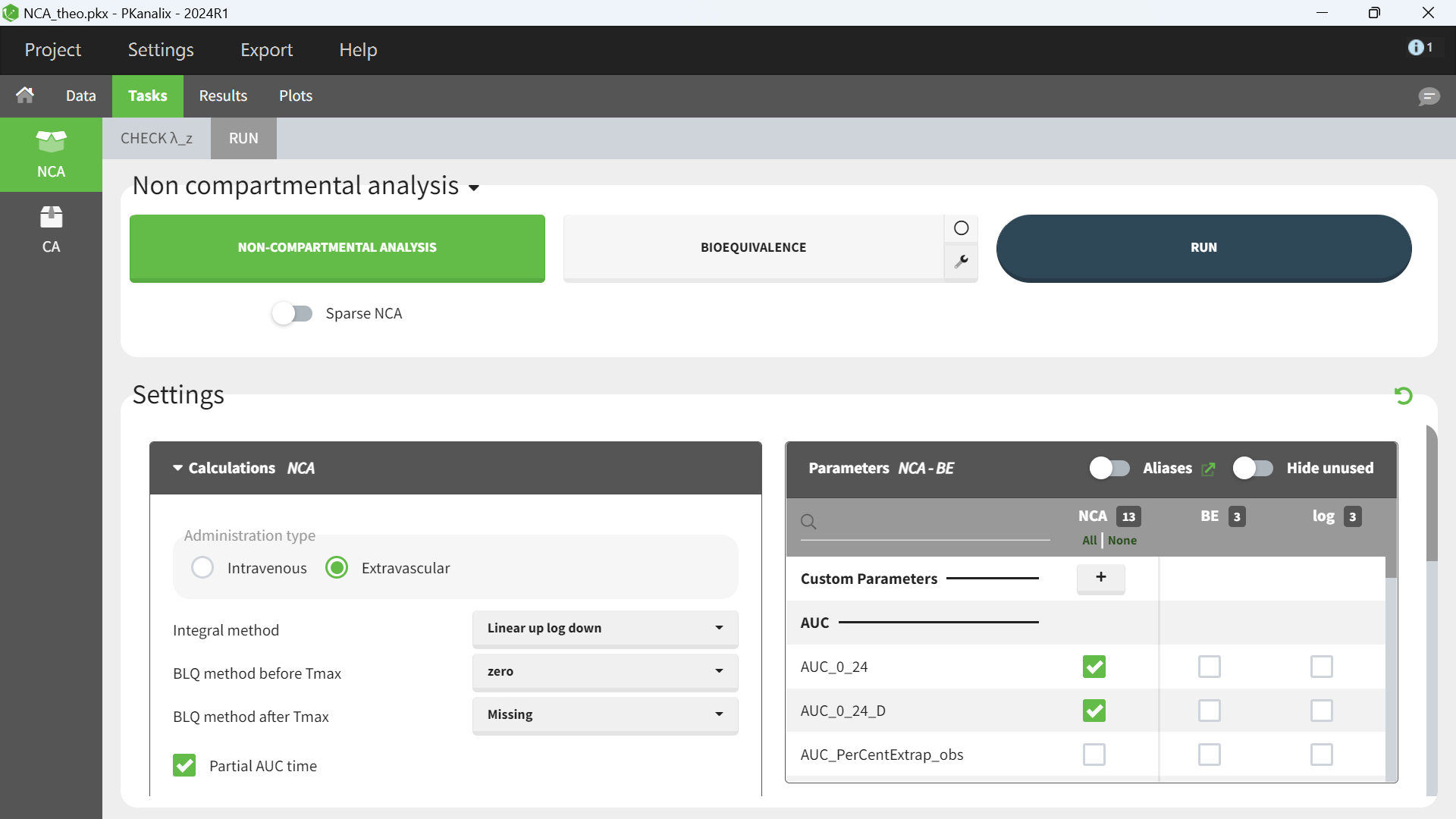Uncheck Partial AUC time checkbox
The height and width of the screenshot is (819, 1456).
(x=184, y=765)
